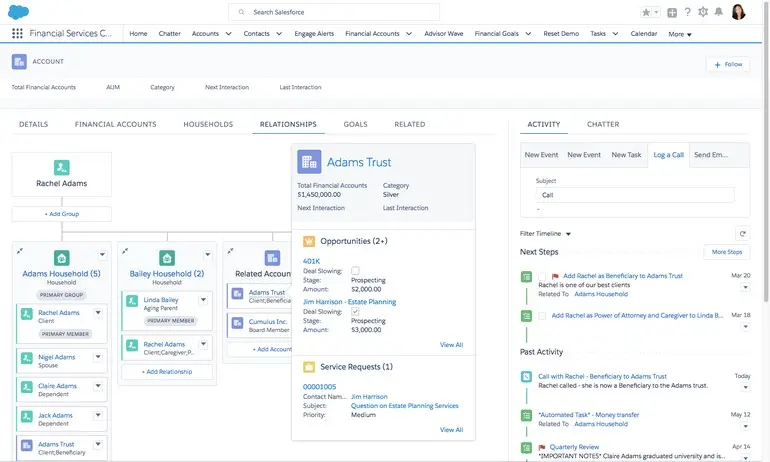Switch to the Financial Accounts tab
Image resolution: width=770 pixels, height=462 pixels.
coord(115,124)
